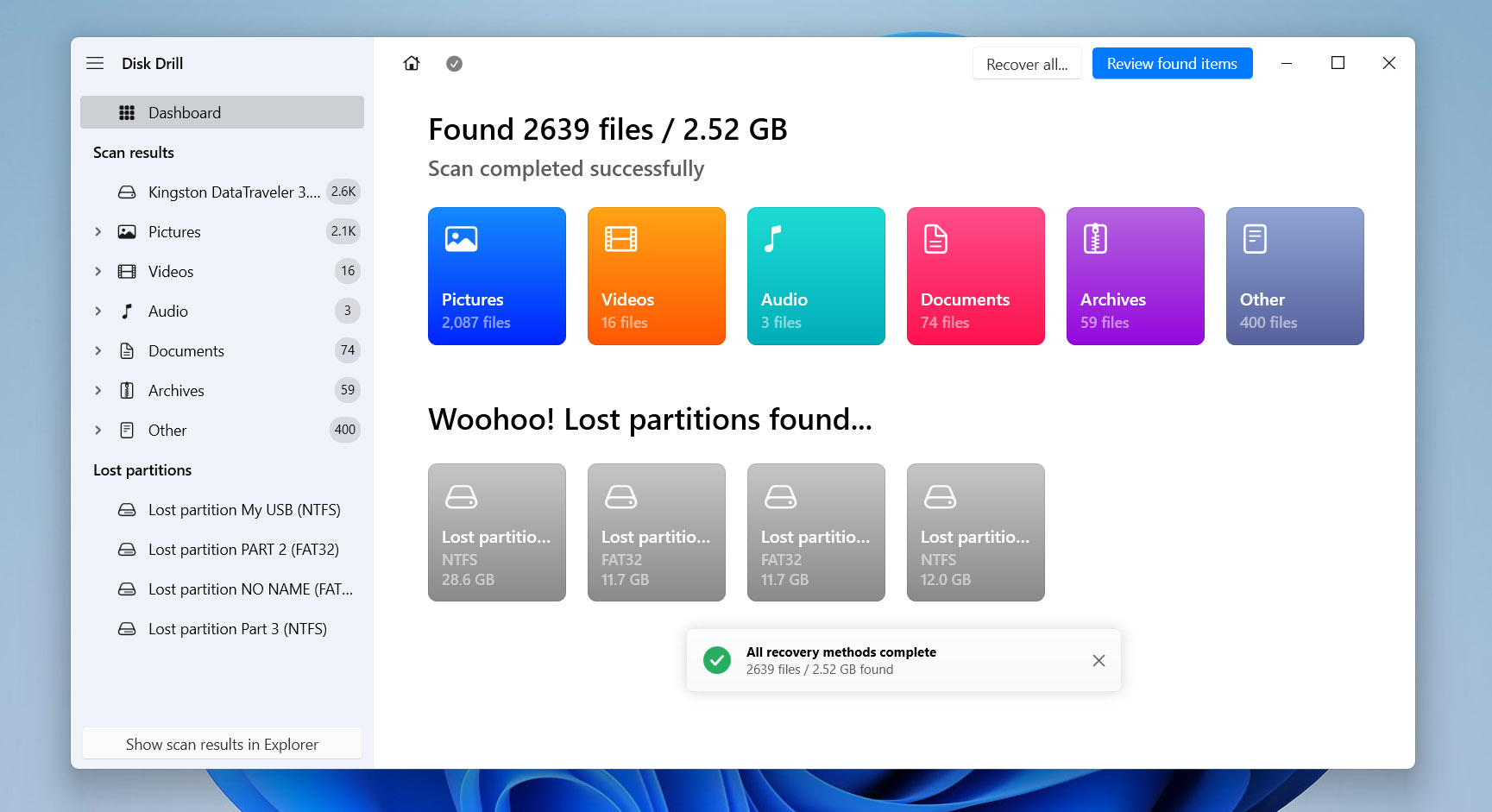
Task: Expand the Videos tree item
Action: 98,271
